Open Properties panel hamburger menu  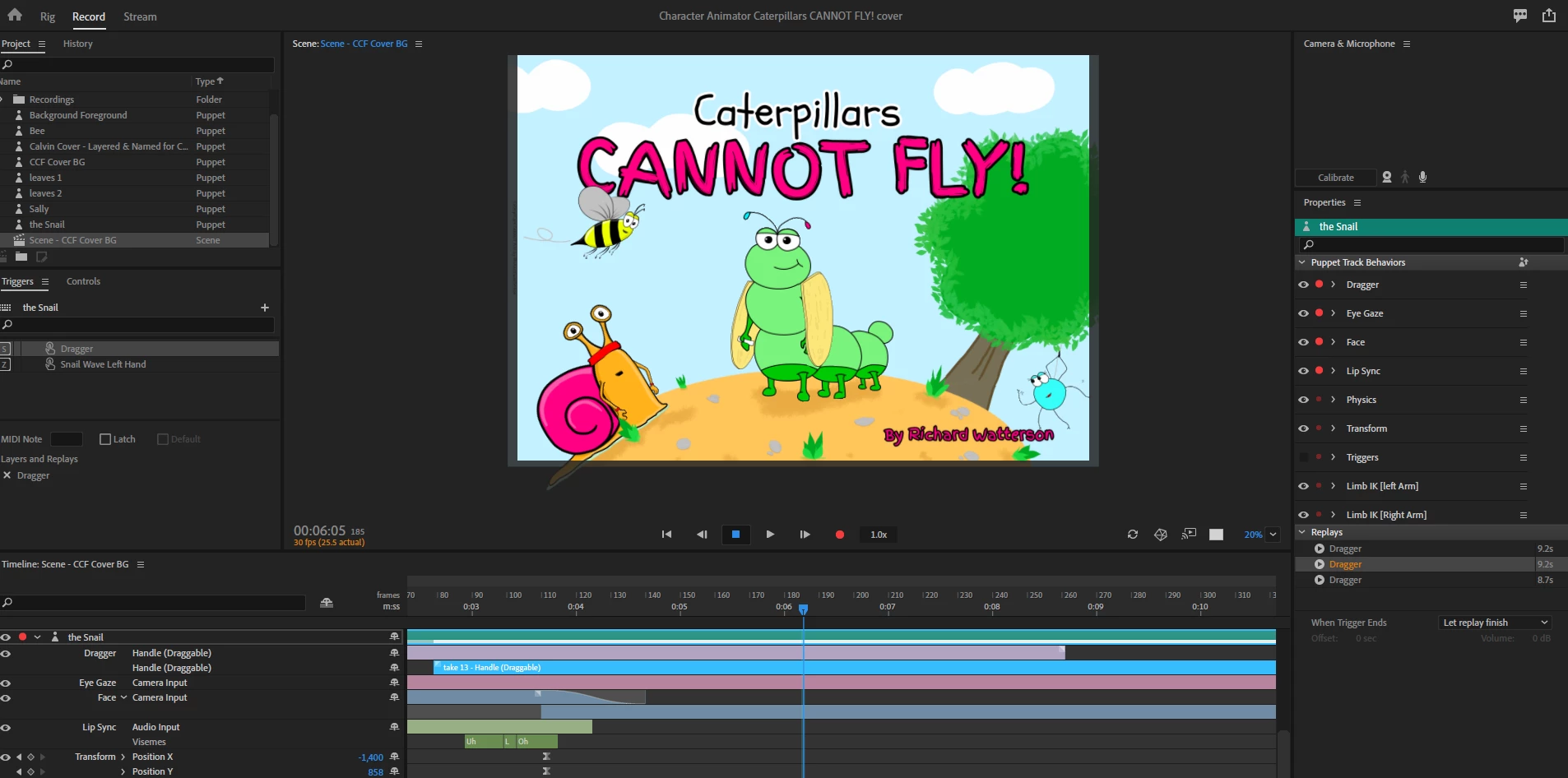point(1357,202)
